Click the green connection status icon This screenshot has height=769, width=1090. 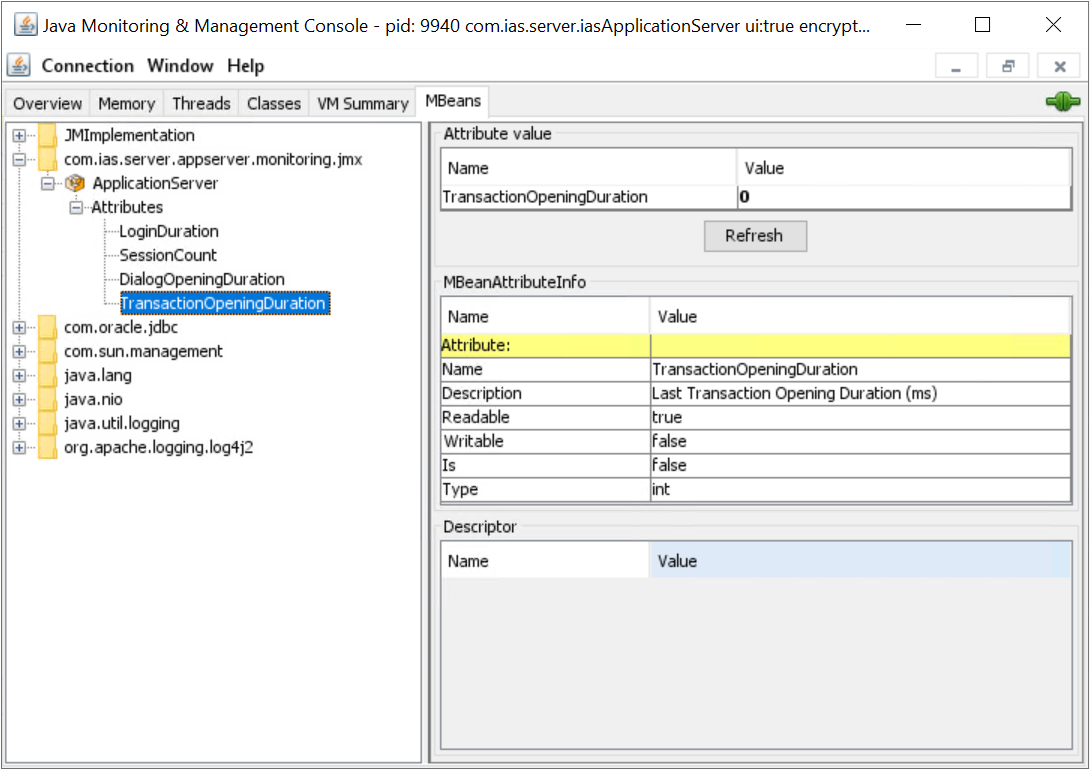click(1063, 102)
